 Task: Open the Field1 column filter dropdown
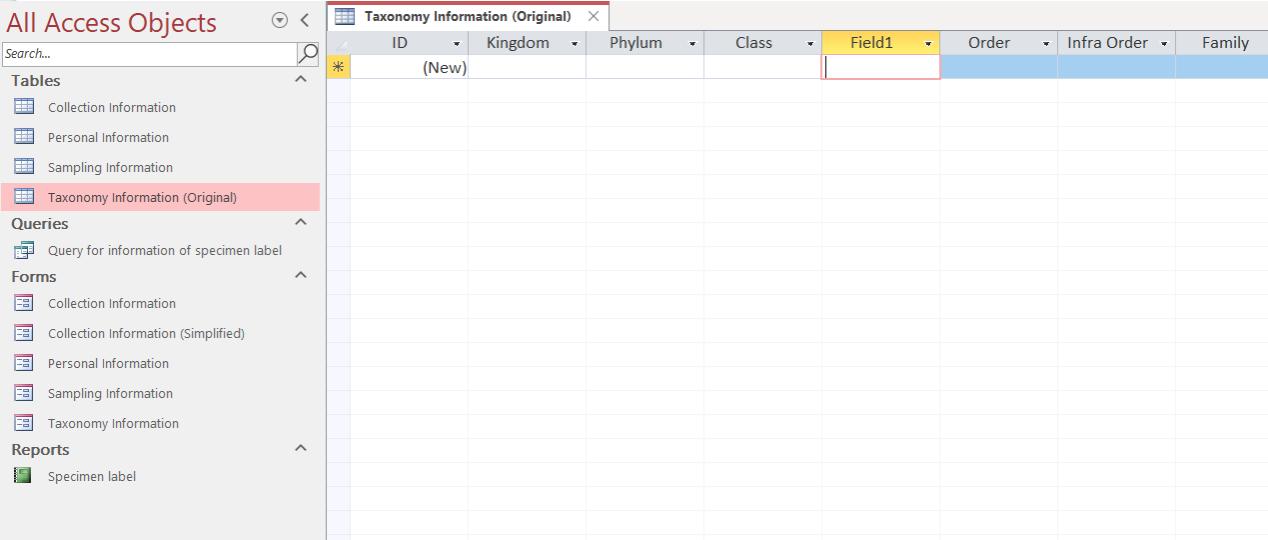(929, 44)
